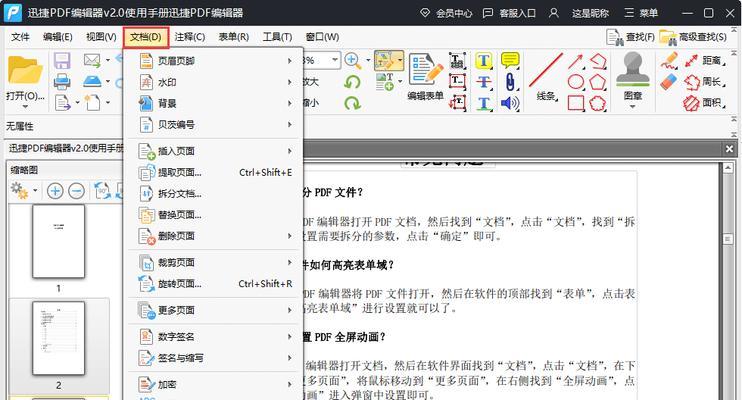The width and height of the screenshot is (742, 400).
Task: Open the 文件 menu
Action: coord(20,37)
